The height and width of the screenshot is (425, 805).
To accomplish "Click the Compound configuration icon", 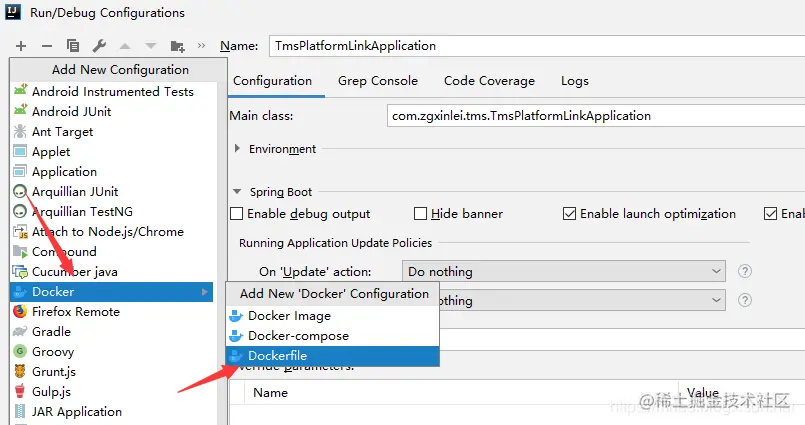I will (x=20, y=252).
